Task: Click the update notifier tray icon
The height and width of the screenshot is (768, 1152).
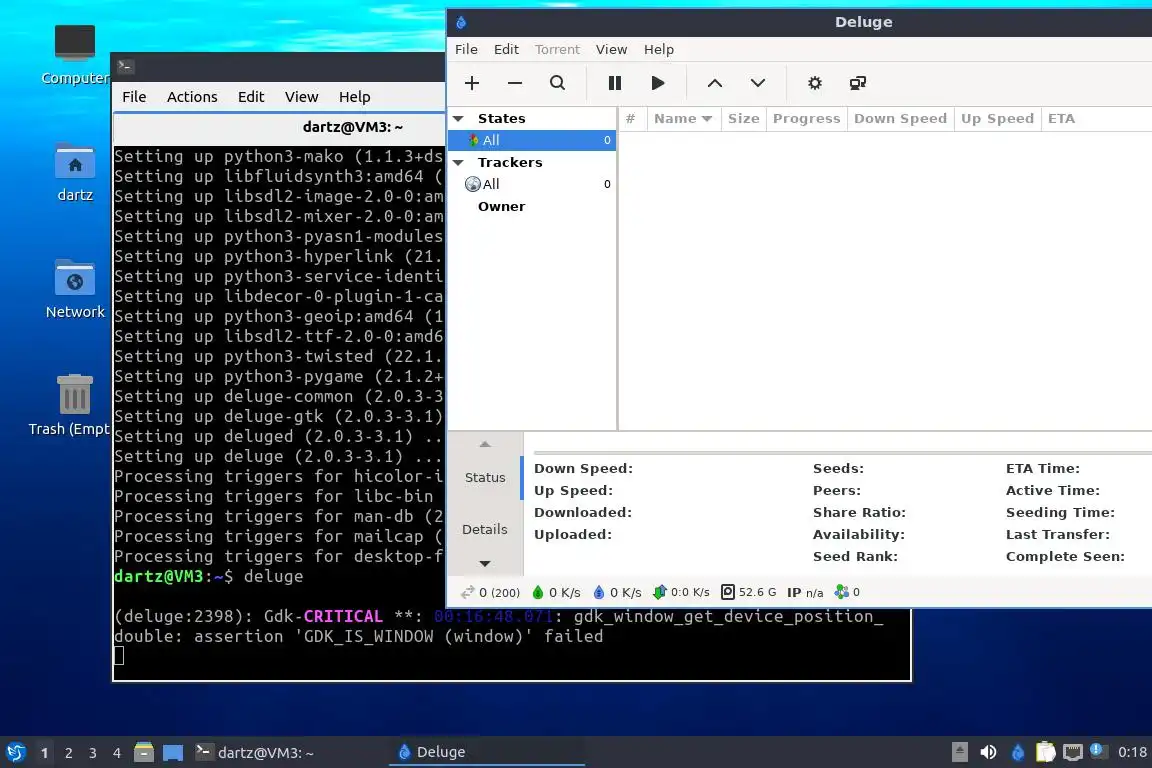Action: [1097, 750]
